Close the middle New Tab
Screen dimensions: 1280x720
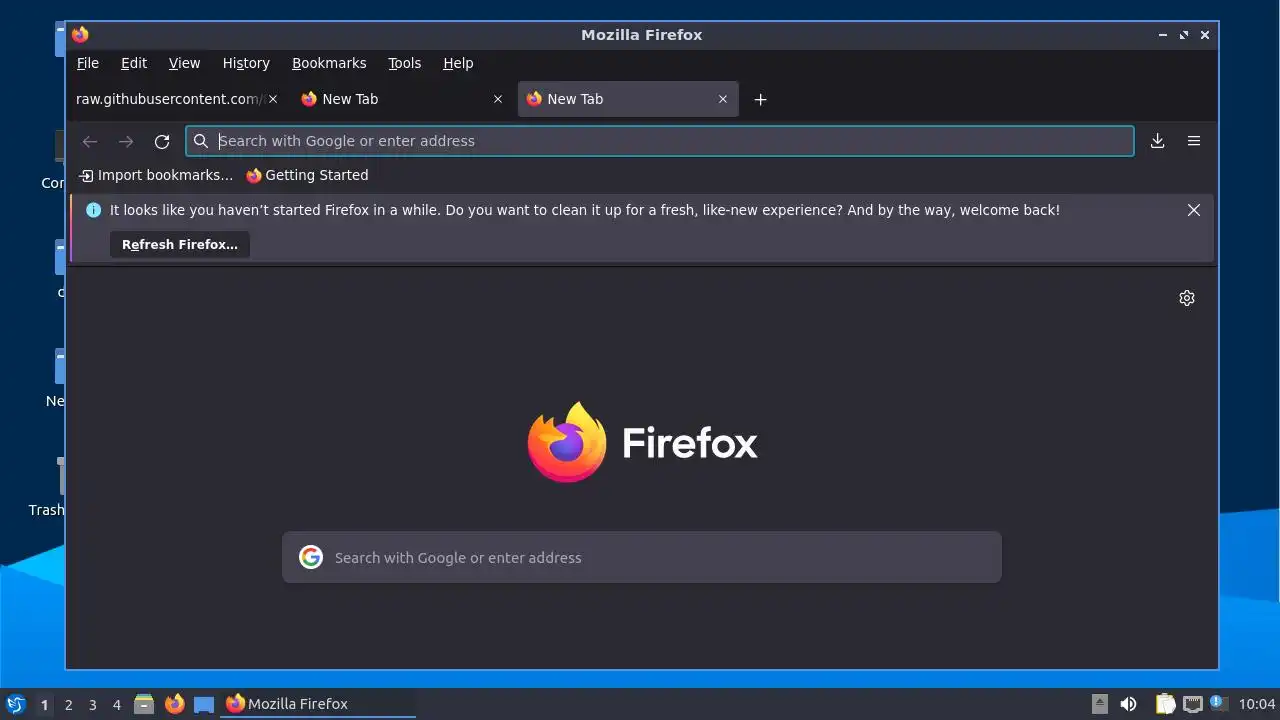pos(498,99)
